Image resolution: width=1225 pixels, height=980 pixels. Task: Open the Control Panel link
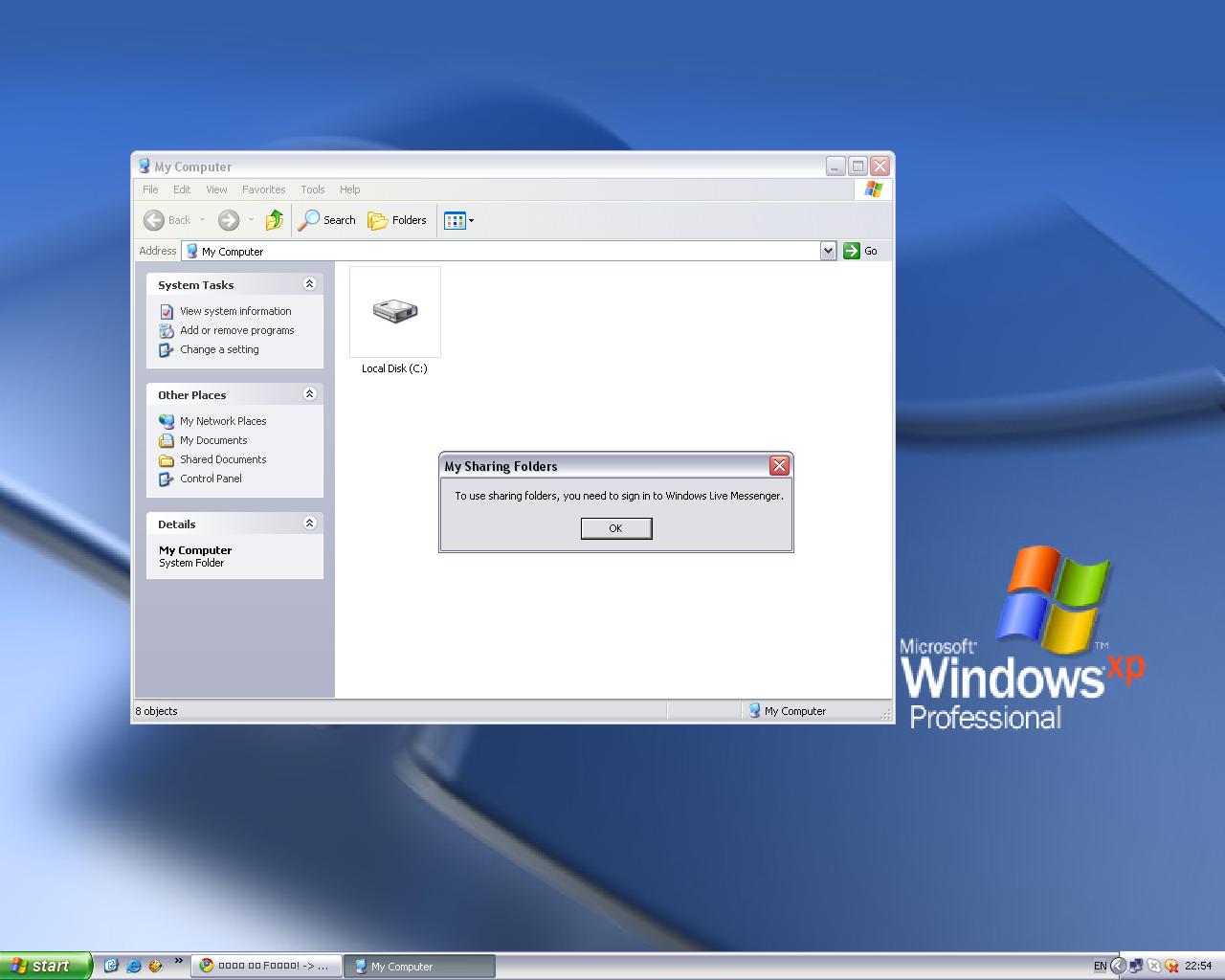coord(211,479)
